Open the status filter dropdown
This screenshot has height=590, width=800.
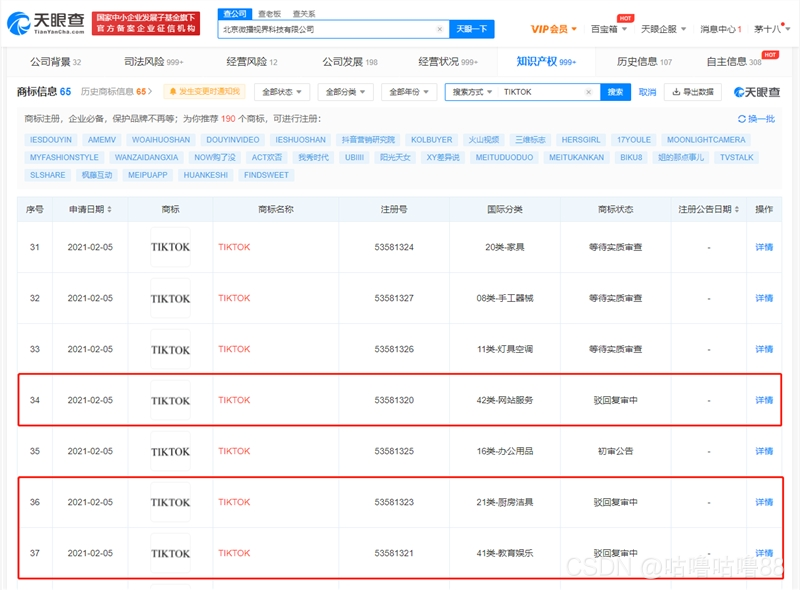coord(282,92)
